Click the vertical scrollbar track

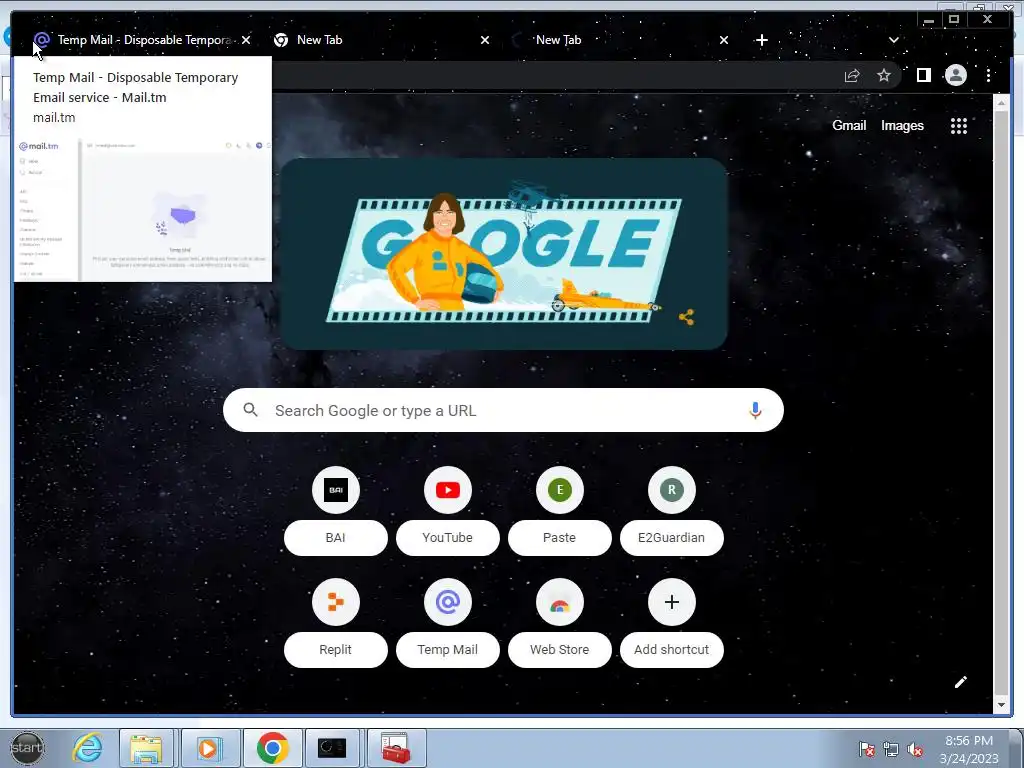pyautogui.click(x=1001, y=404)
